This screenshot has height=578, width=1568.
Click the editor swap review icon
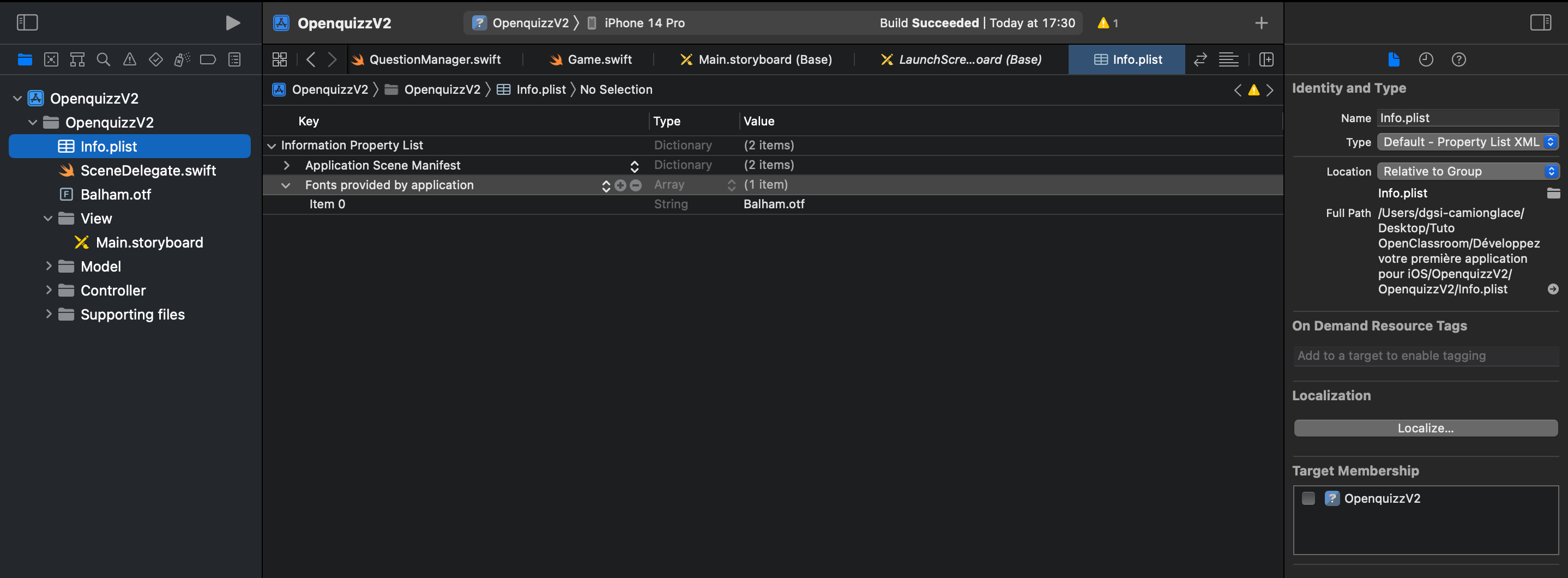pos(1201,59)
